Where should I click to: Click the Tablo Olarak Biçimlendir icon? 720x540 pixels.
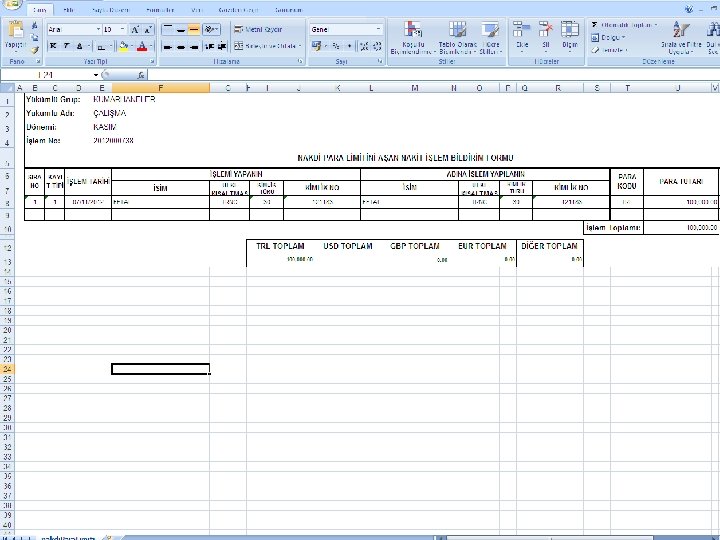(457, 29)
